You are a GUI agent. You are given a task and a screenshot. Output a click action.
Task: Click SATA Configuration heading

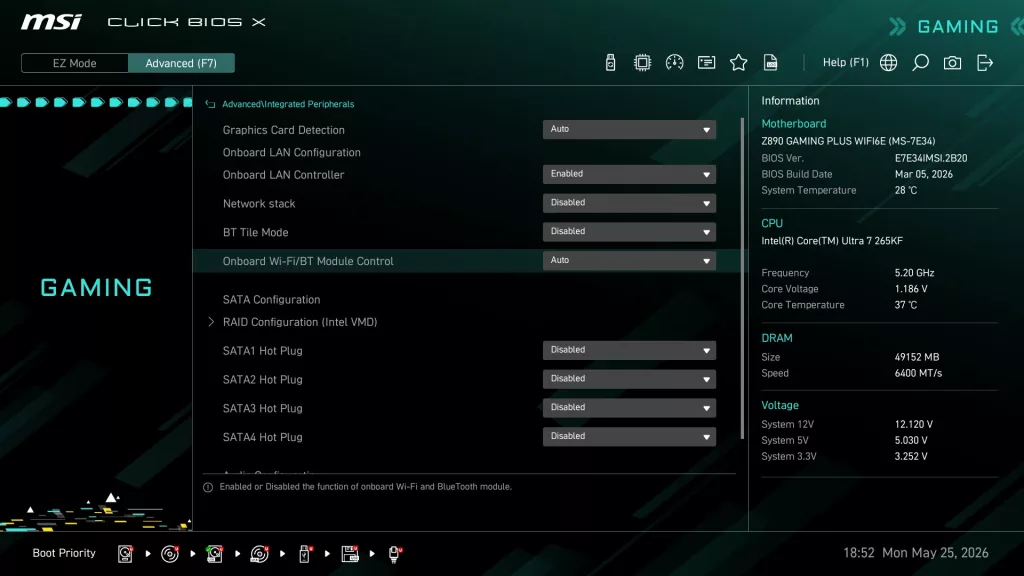click(x=271, y=300)
